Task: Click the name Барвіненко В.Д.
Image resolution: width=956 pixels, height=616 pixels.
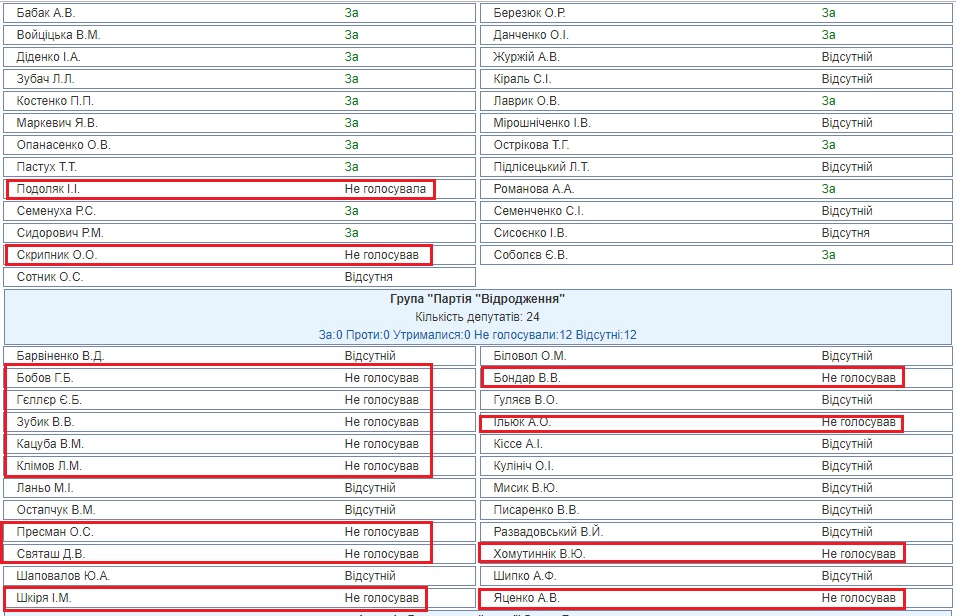Action: click(60, 356)
